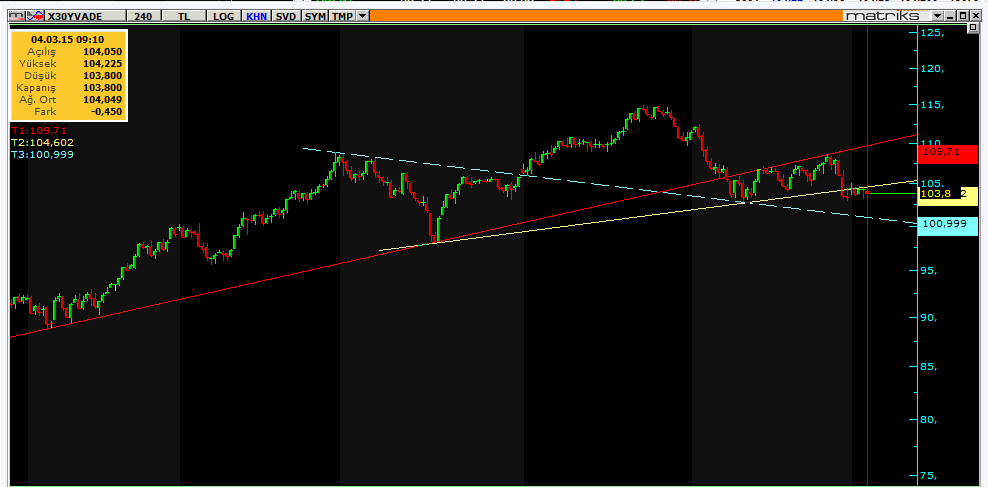Click the small square icon above the price axis
This screenshot has height=487, width=988.
(x=973, y=27)
